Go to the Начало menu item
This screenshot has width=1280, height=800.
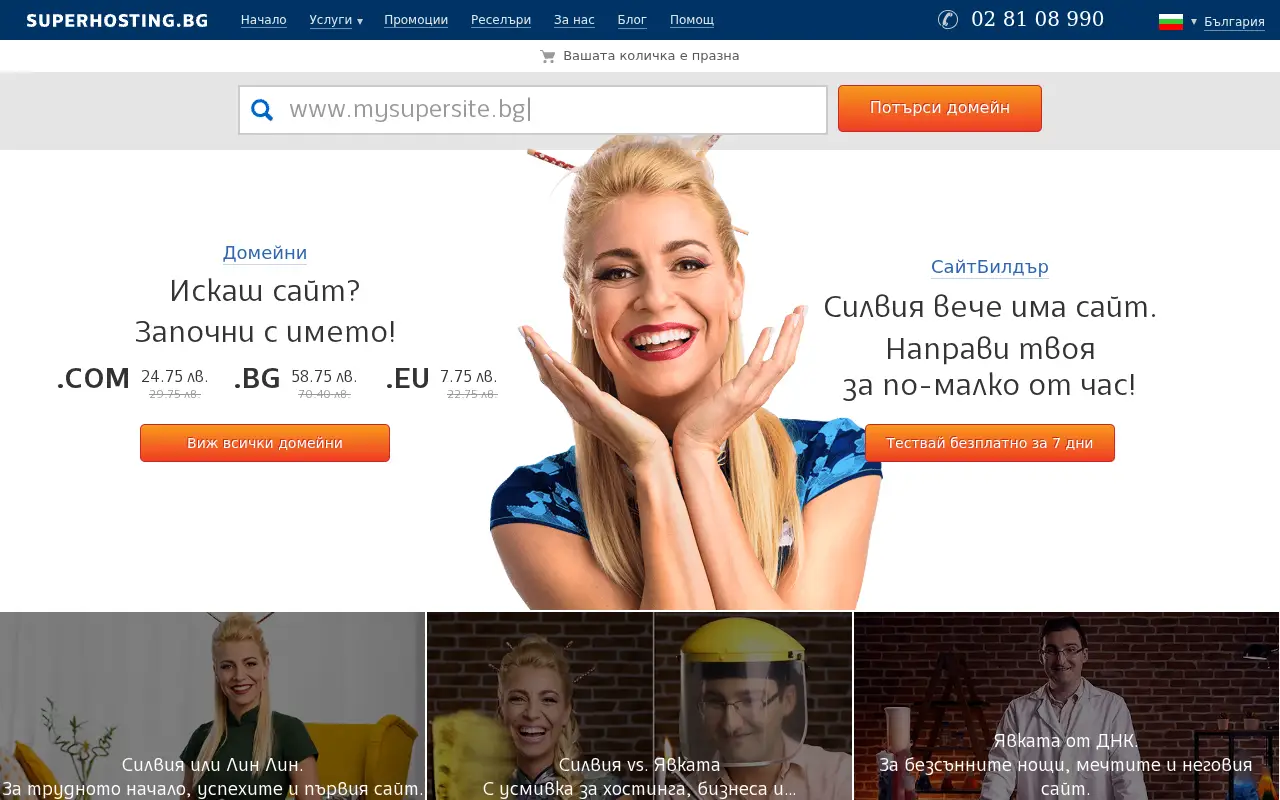point(264,20)
